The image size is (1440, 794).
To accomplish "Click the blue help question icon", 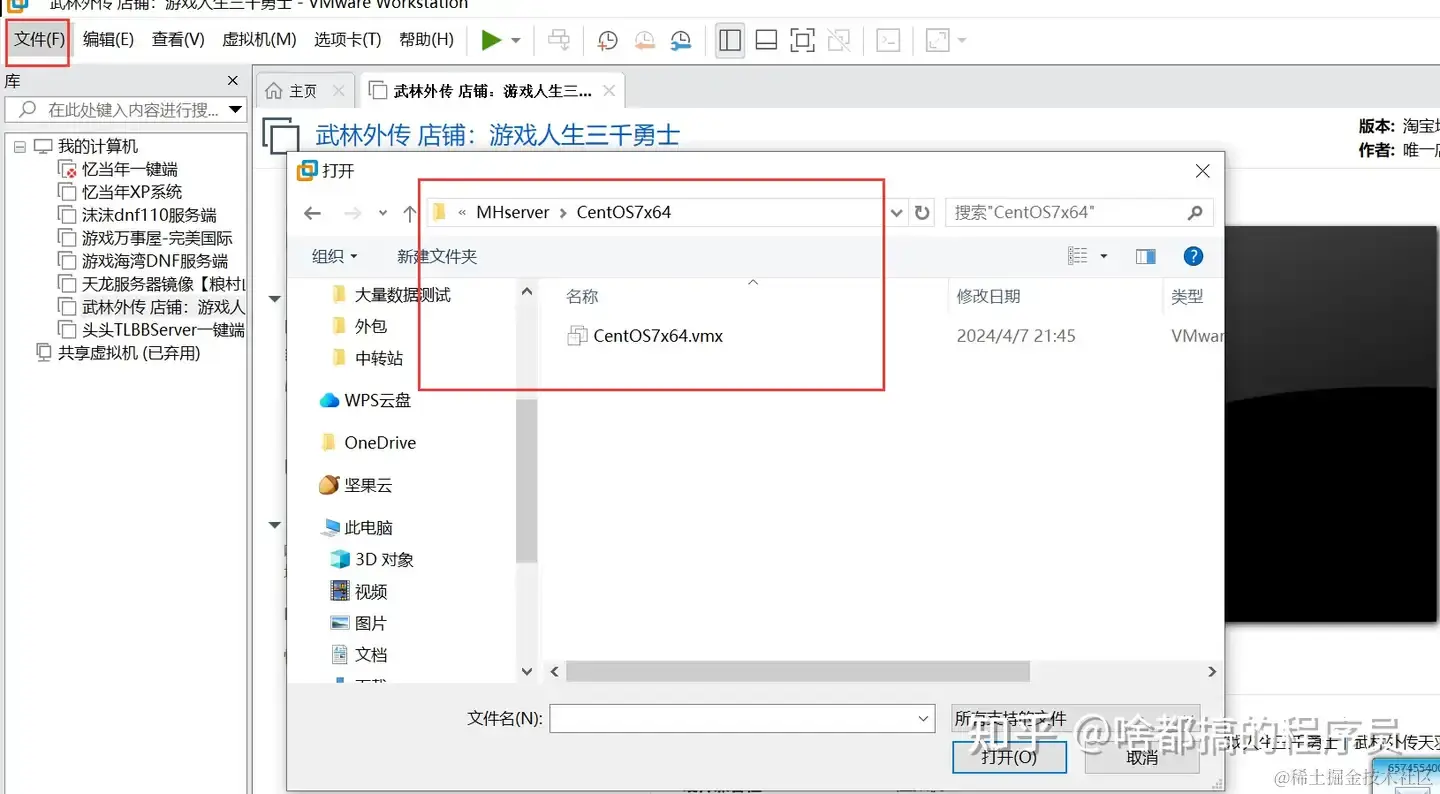I will 1193,257.
